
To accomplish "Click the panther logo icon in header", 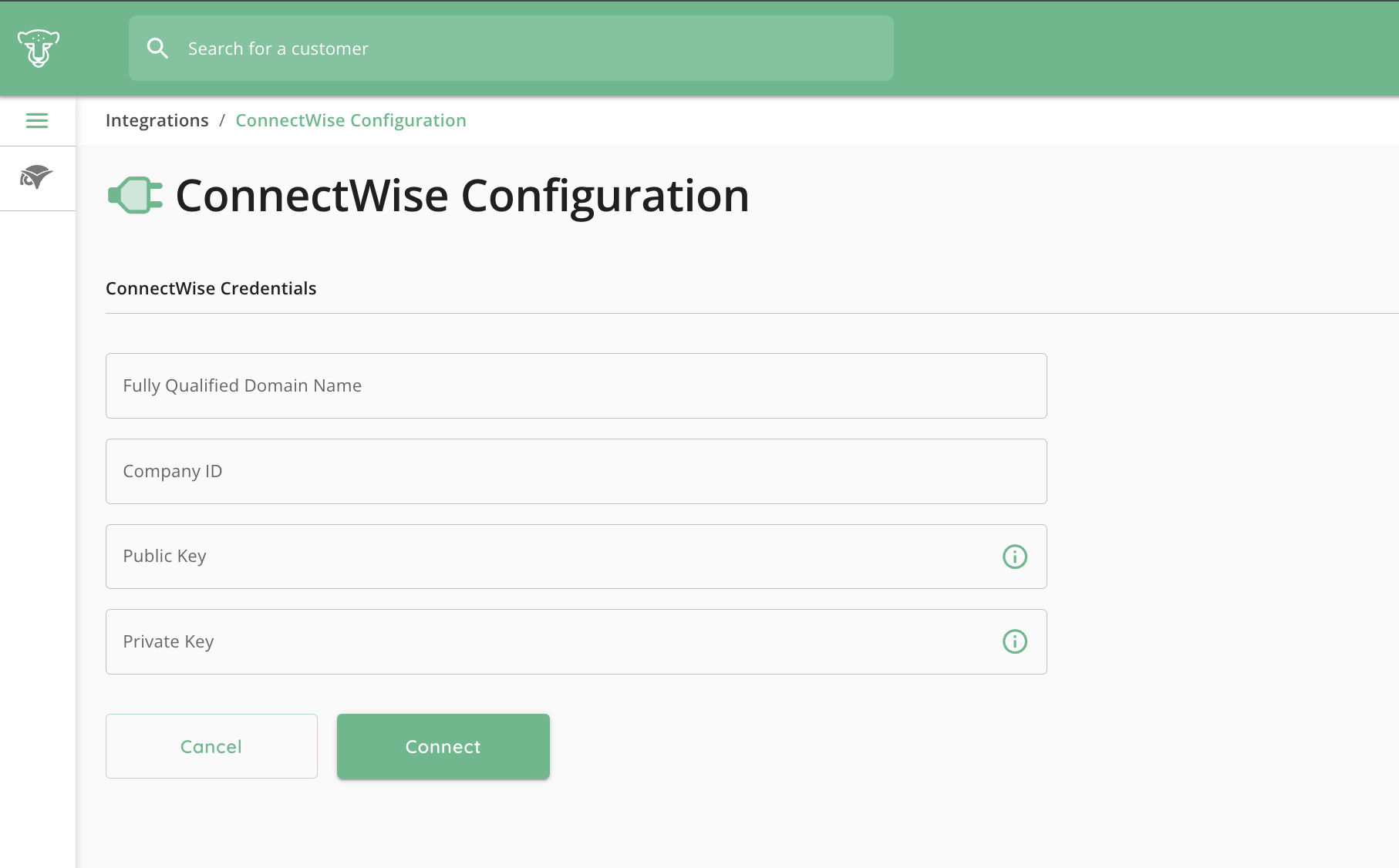I will point(39,49).
